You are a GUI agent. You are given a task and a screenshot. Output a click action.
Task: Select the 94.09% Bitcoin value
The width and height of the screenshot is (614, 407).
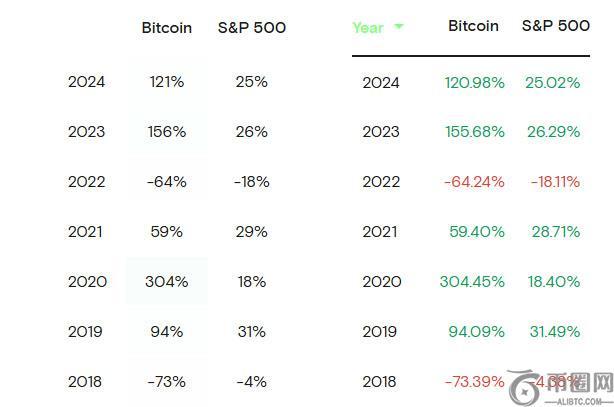pos(476,331)
